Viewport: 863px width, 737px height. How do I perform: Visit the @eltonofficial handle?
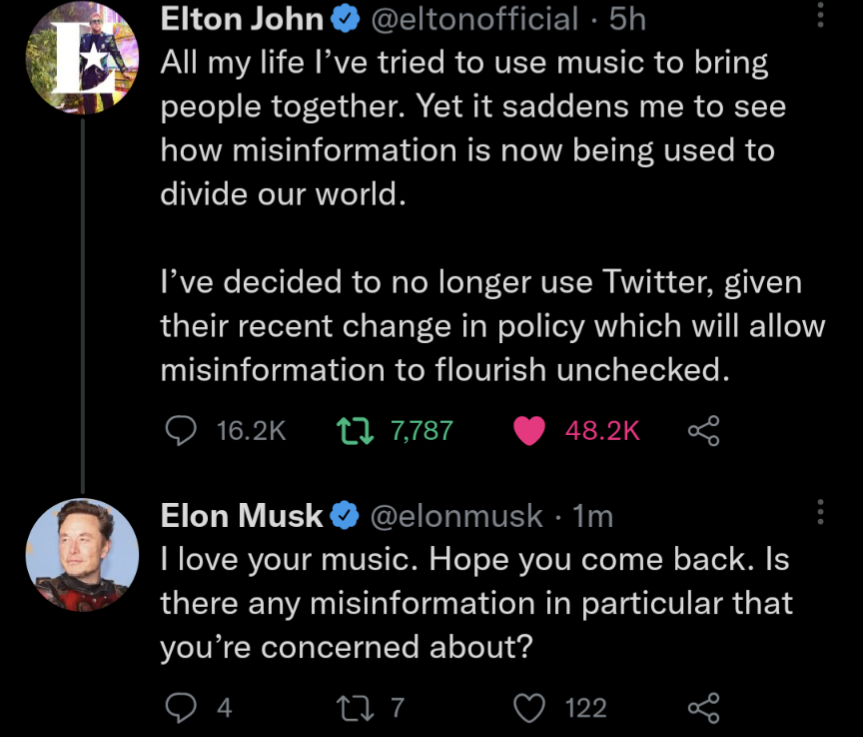pos(474,19)
